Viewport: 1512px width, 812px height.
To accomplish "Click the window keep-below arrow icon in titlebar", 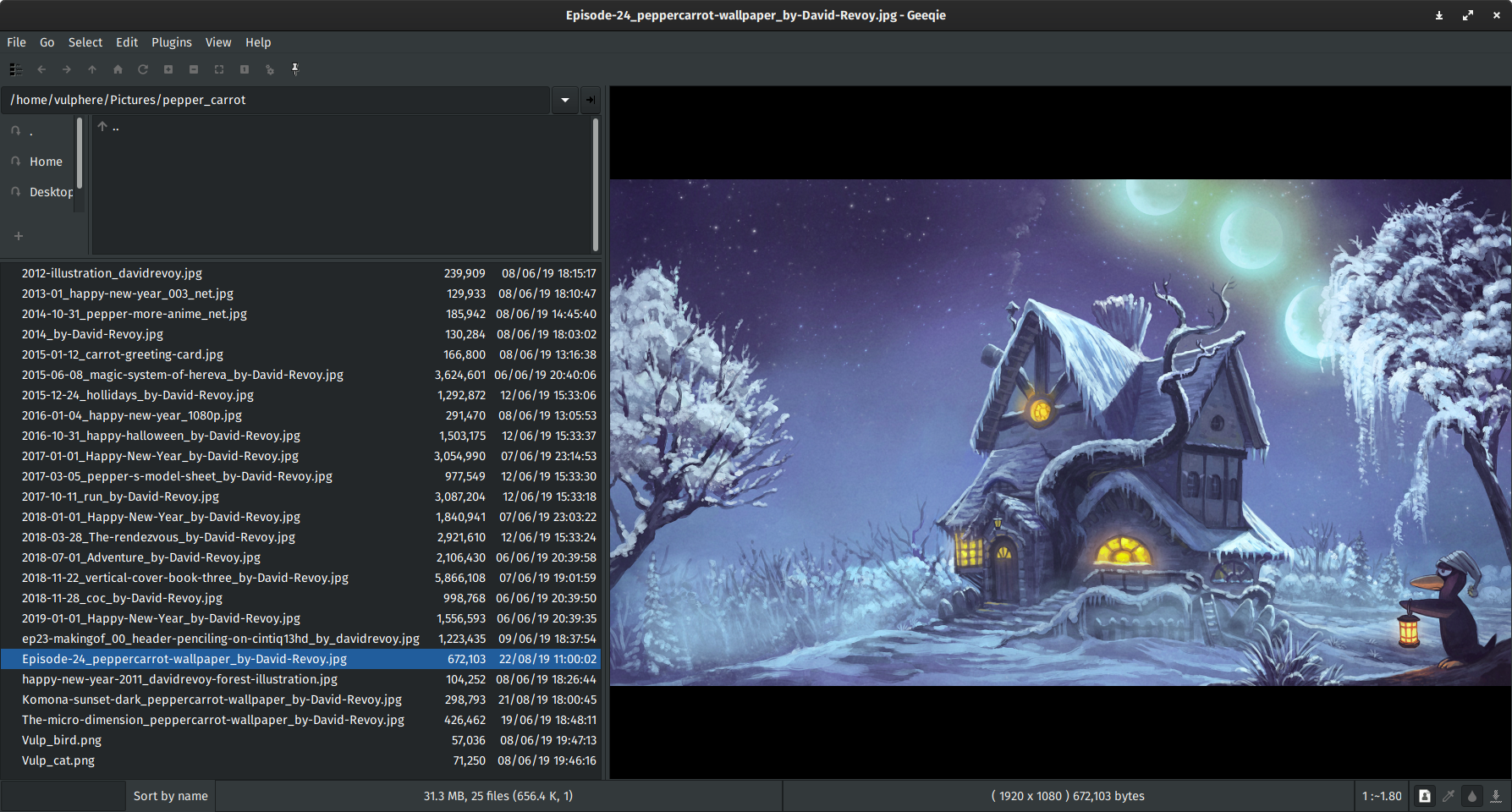I will [x=1439, y=15].
